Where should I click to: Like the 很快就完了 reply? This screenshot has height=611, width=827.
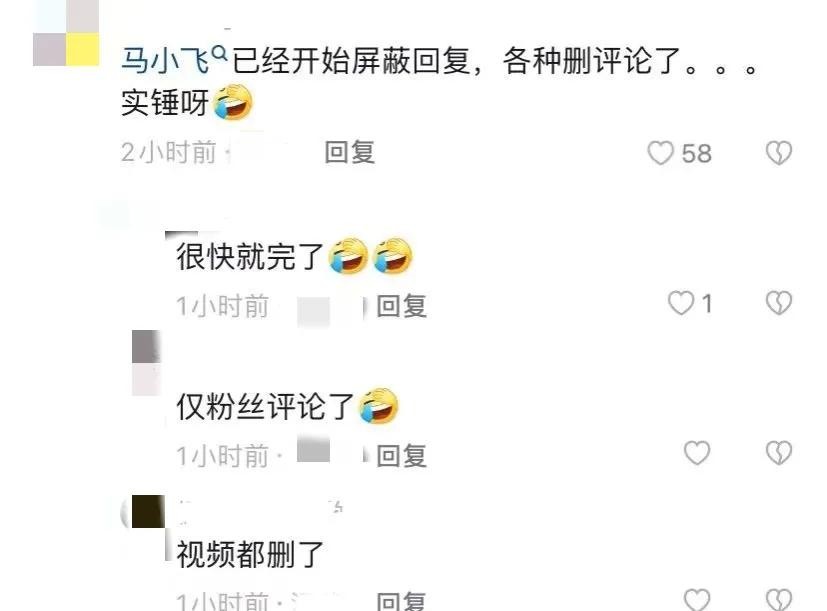(x=681, y=303)
